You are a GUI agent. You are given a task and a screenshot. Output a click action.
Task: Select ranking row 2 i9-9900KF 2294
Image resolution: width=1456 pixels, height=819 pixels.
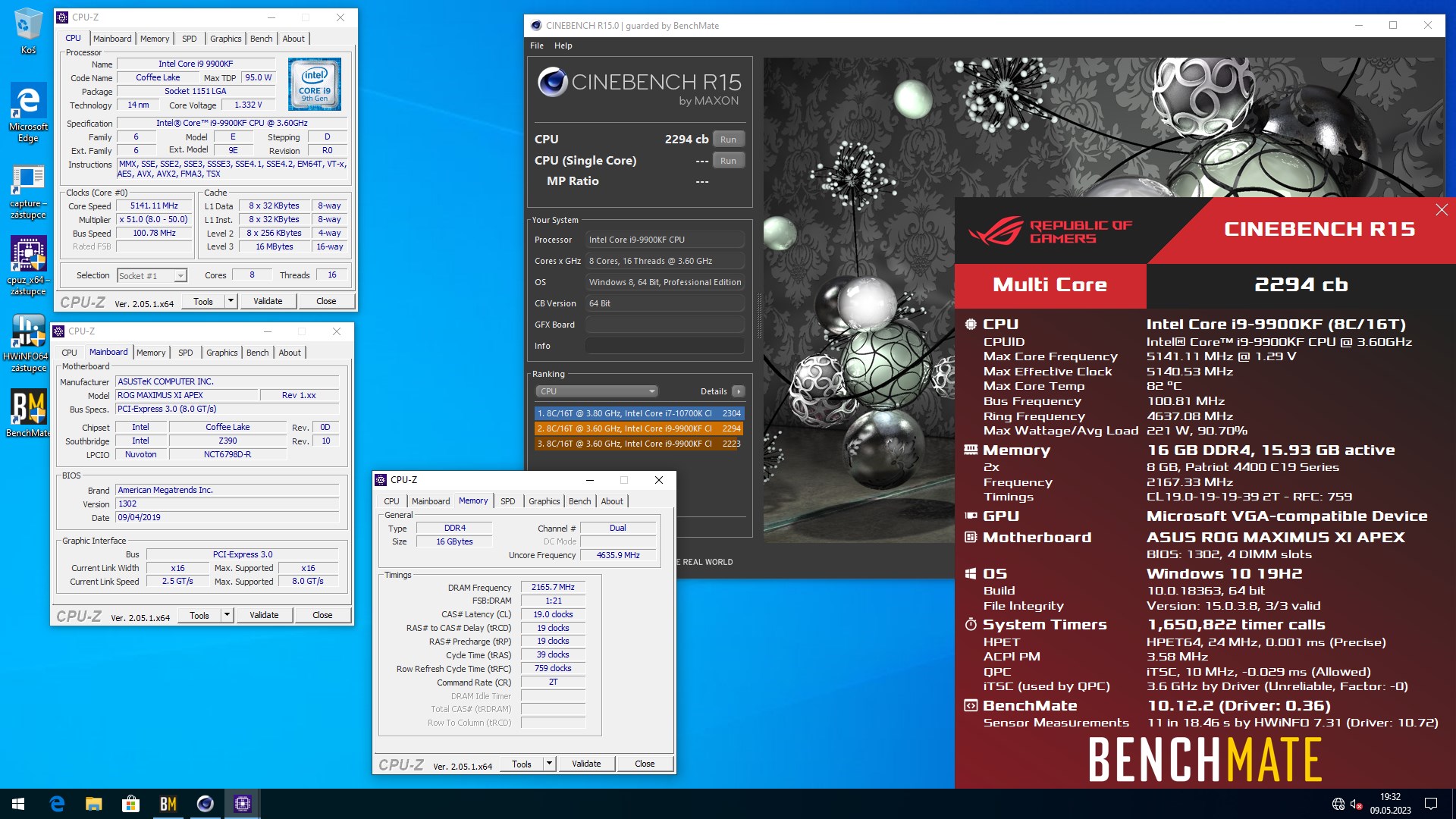point(639,428)
